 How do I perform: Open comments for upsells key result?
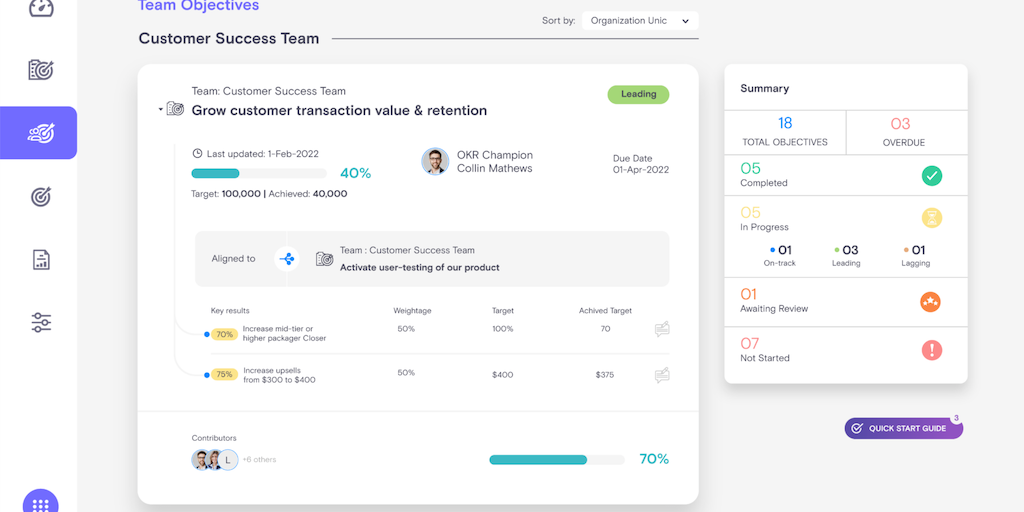pos(661,375)
